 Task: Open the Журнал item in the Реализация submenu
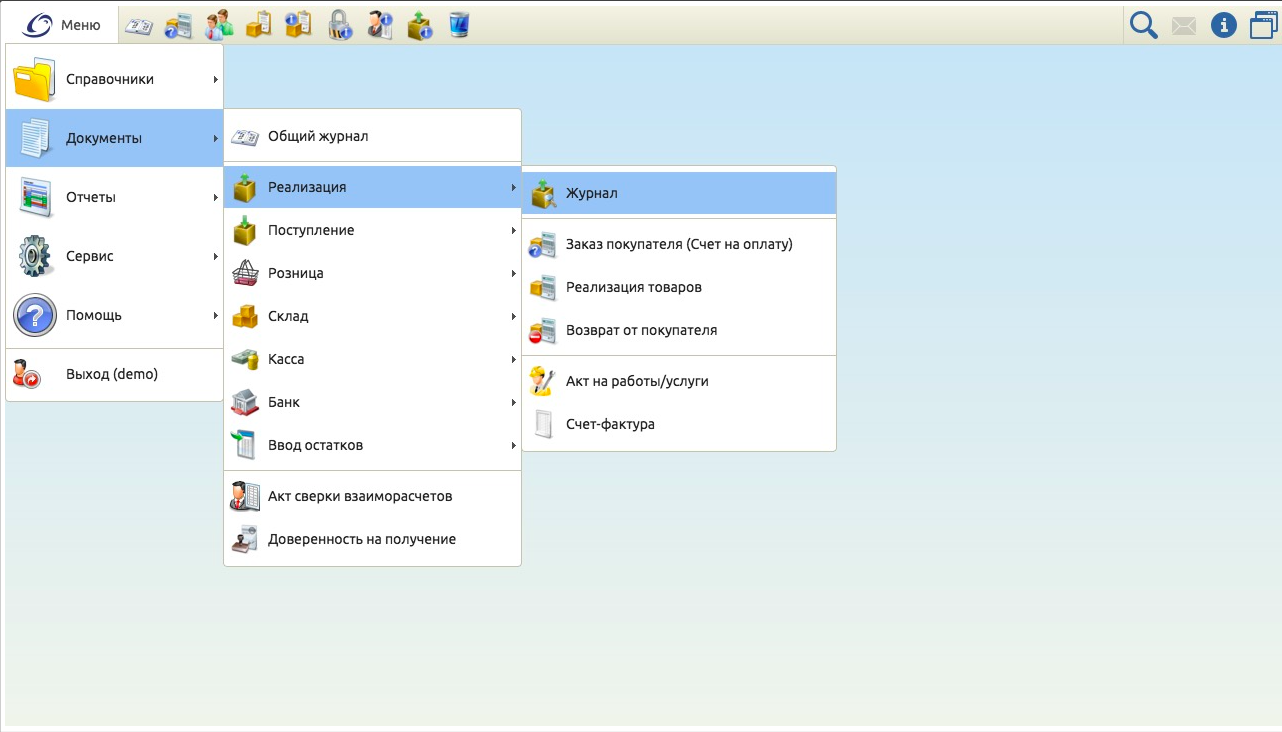(679, 193)
